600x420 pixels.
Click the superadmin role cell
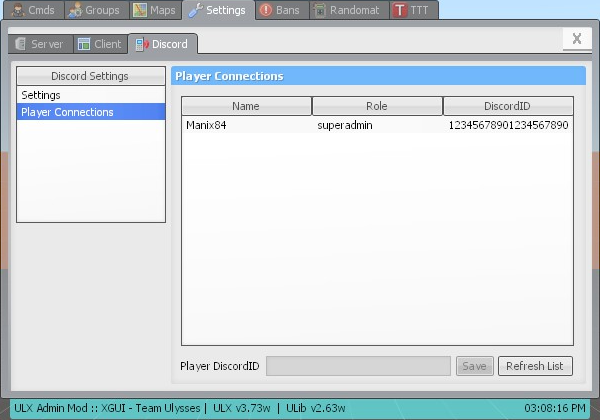[345, 125]
